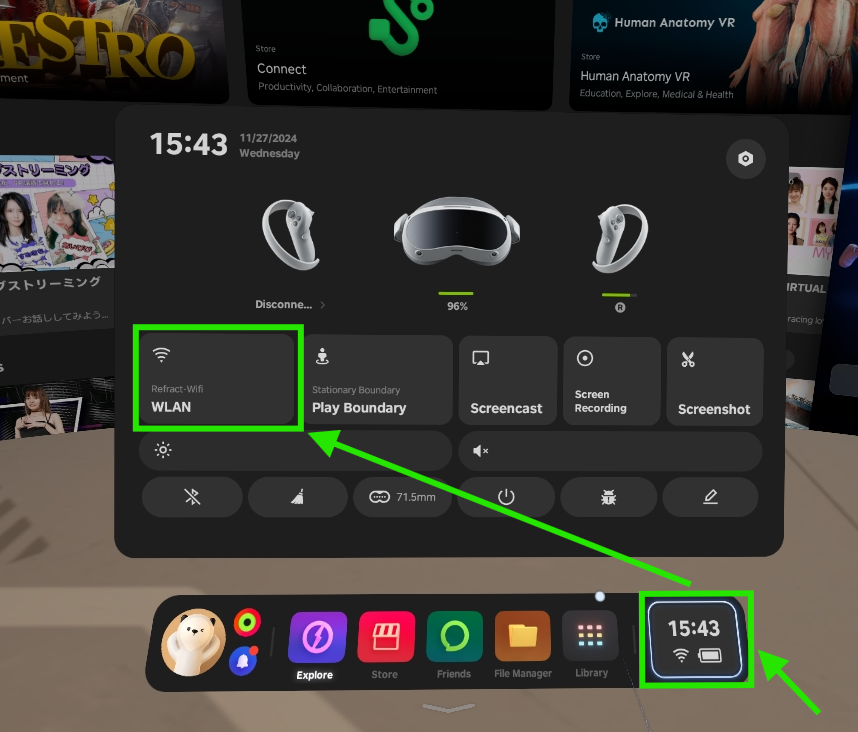Click the bug report icon
Screen dimensions: 858x732
608,497
